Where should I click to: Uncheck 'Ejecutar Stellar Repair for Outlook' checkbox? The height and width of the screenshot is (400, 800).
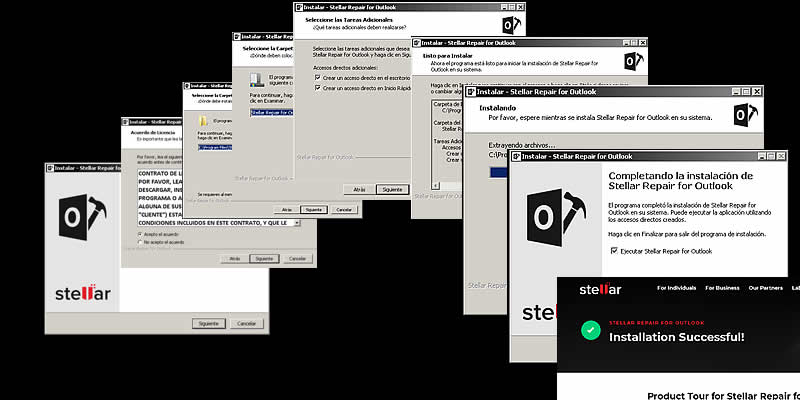click(614, 251)
